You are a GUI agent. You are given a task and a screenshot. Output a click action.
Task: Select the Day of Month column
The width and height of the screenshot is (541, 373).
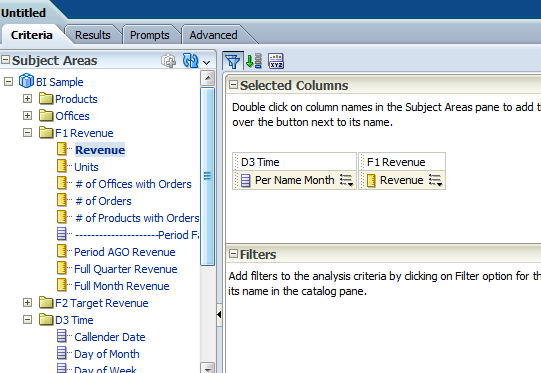tap(107, 354)
